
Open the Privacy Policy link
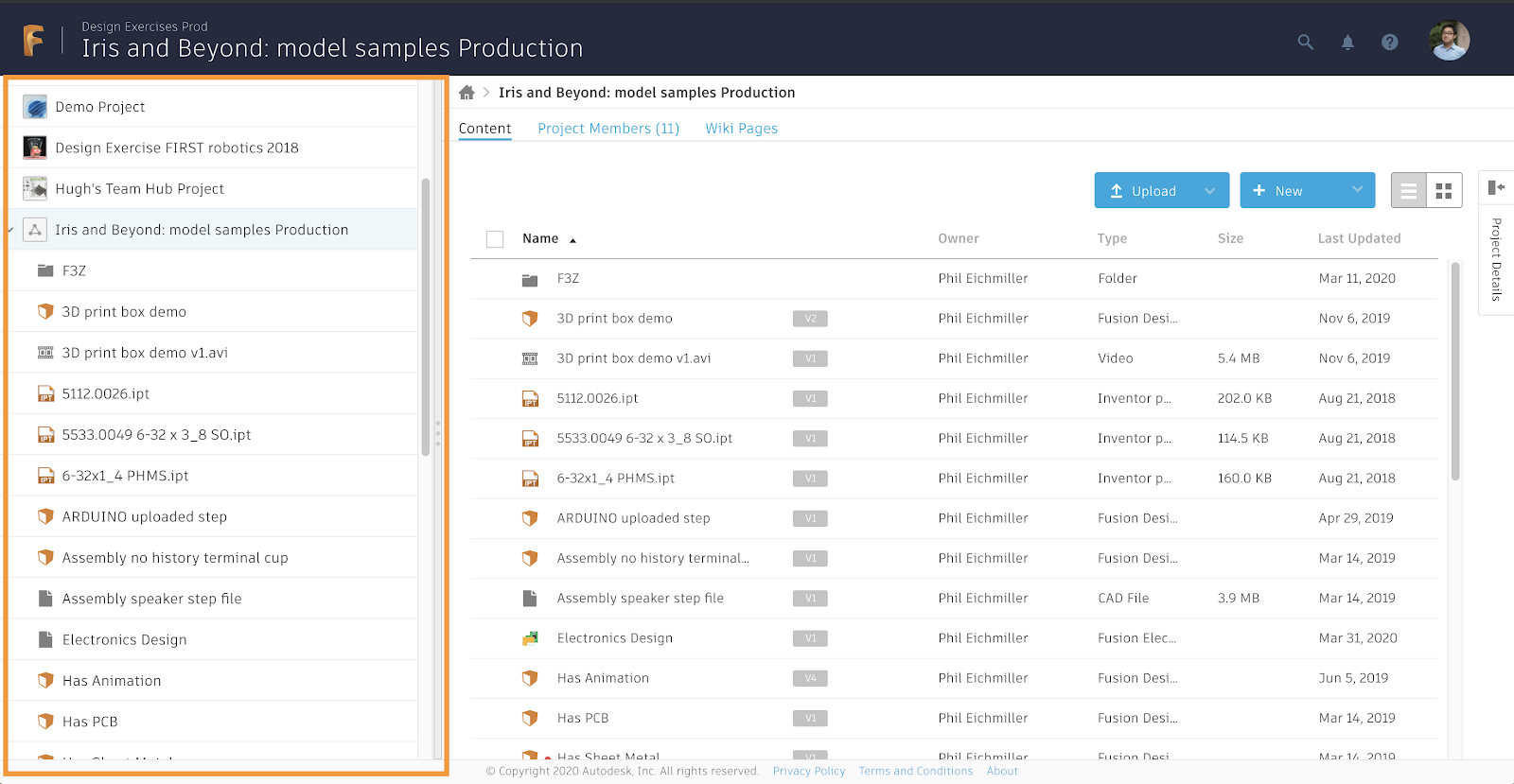point(809,771)
